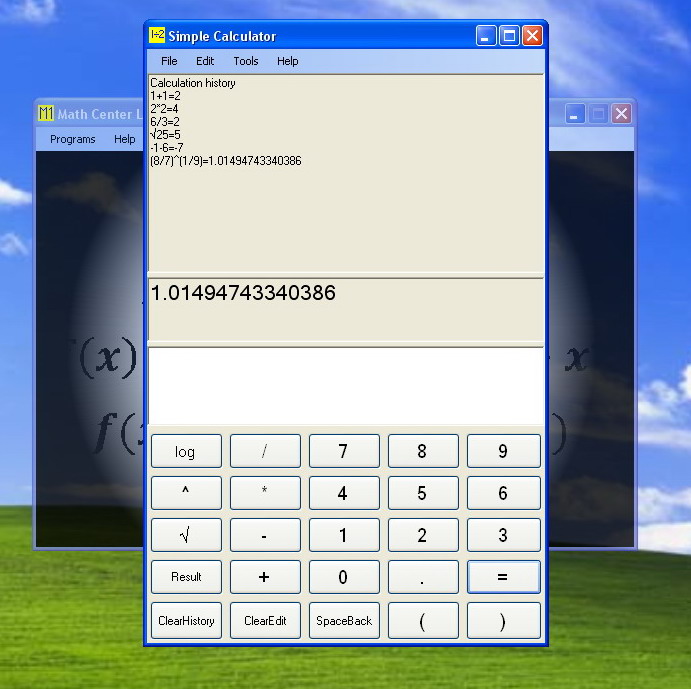Click the plus button

[265, 577]
